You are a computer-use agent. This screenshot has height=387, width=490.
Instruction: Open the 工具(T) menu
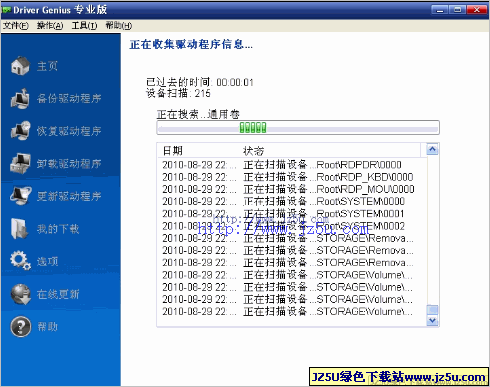click(84, 26)
